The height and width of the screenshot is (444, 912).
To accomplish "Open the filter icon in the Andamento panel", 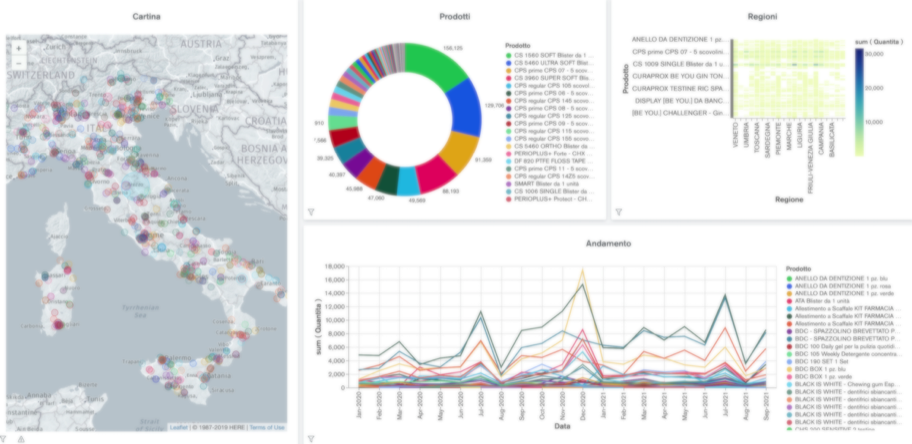I will click(x=311, y=438).
